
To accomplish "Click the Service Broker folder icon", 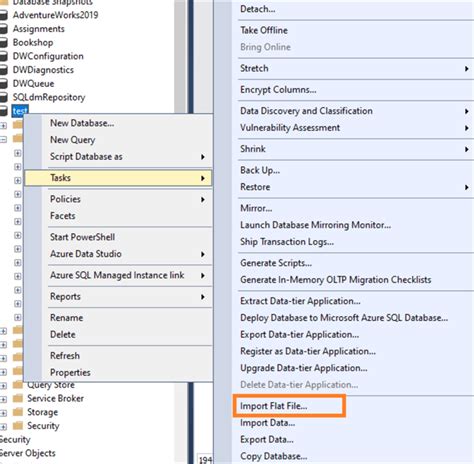I will point(18,398).
